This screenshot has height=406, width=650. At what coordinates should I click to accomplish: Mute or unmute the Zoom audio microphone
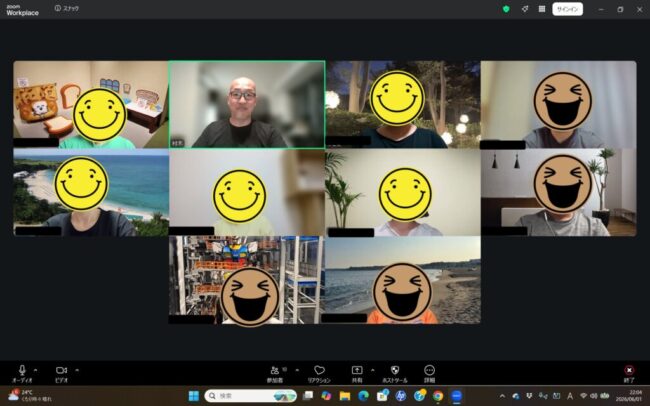pos(22,373)
